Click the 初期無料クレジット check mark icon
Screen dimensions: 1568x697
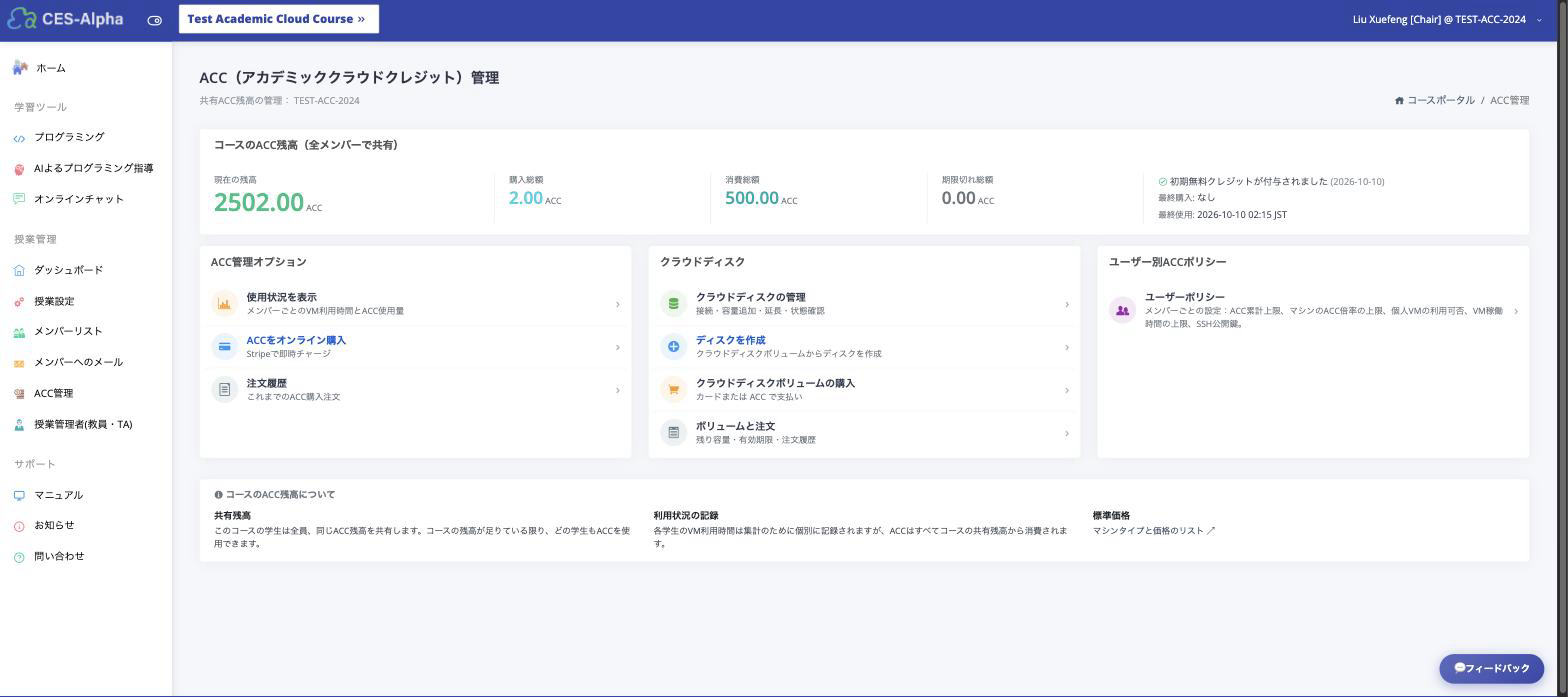coord(1163,182)
